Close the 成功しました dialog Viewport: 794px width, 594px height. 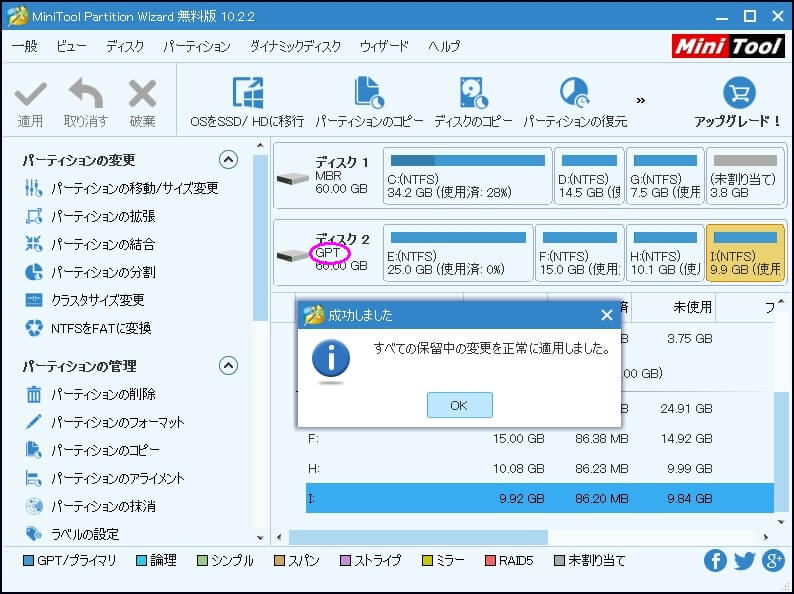[607, 315]
